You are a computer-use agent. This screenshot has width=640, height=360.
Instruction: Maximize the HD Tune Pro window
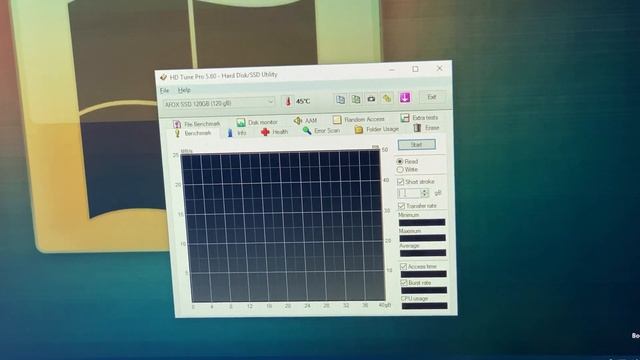point(416,69)
